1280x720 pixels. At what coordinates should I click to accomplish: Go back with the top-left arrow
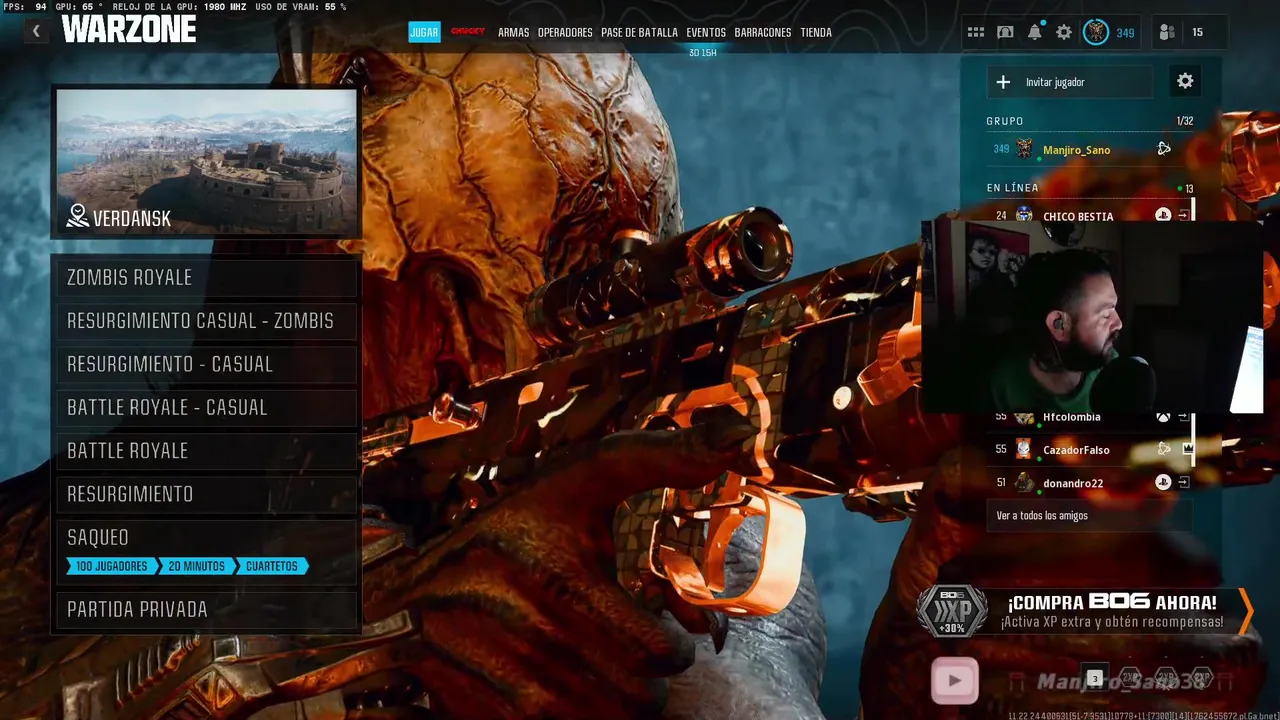point(36,31)
